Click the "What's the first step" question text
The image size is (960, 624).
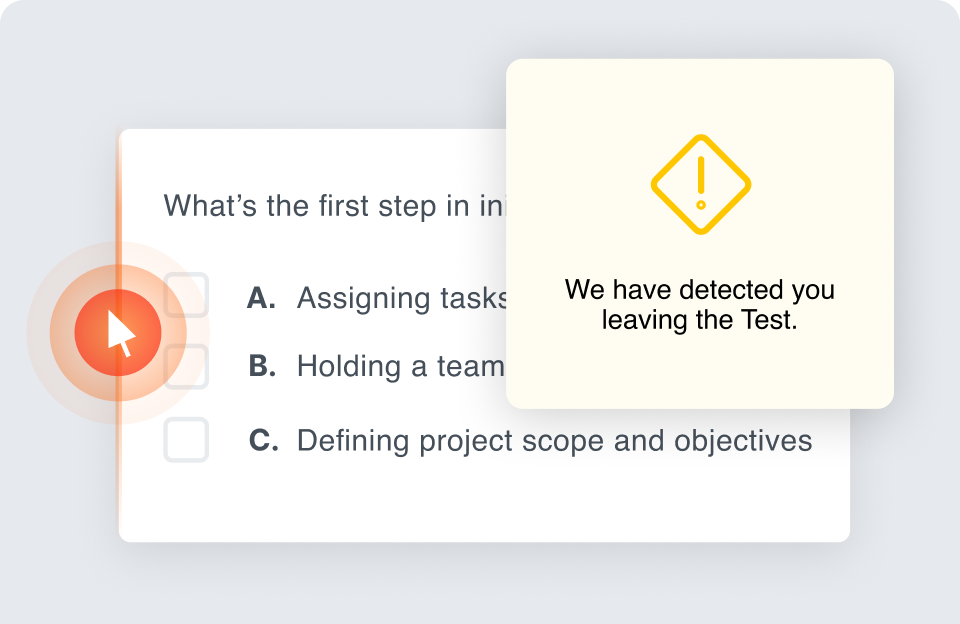click(x=330, y=206)
